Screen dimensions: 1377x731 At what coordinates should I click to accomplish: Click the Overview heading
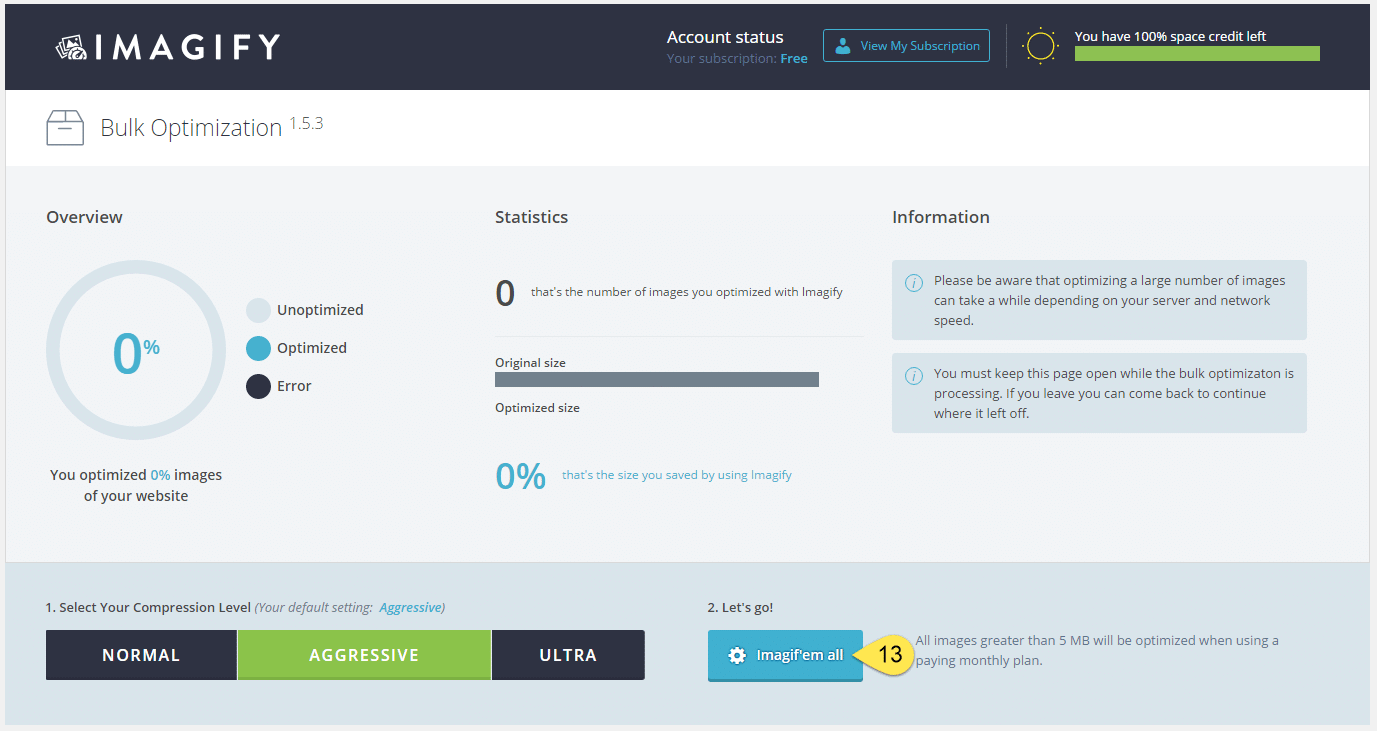[84, 217]
